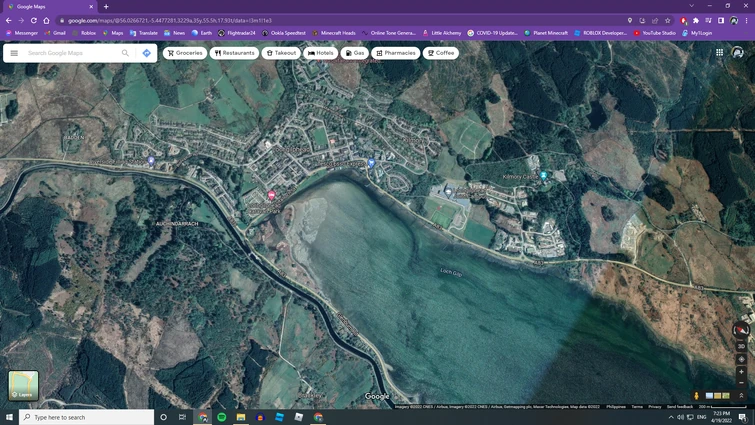Open the Google Maps hamburger menu
Image resolution: width=755 pixels, height=425 pixels.
[x=14, y=53]
